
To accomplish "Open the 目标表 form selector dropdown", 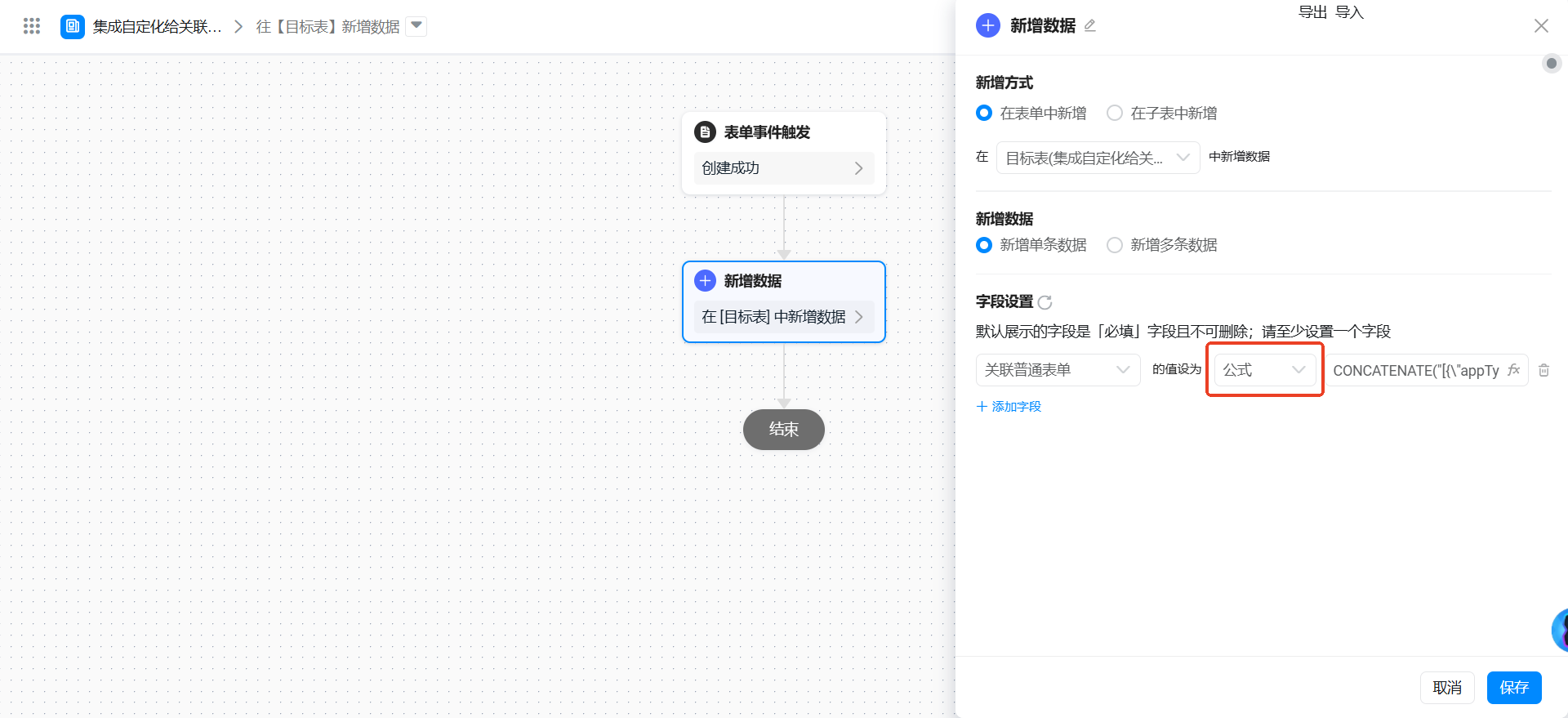I will click(x=1098, y=158).
